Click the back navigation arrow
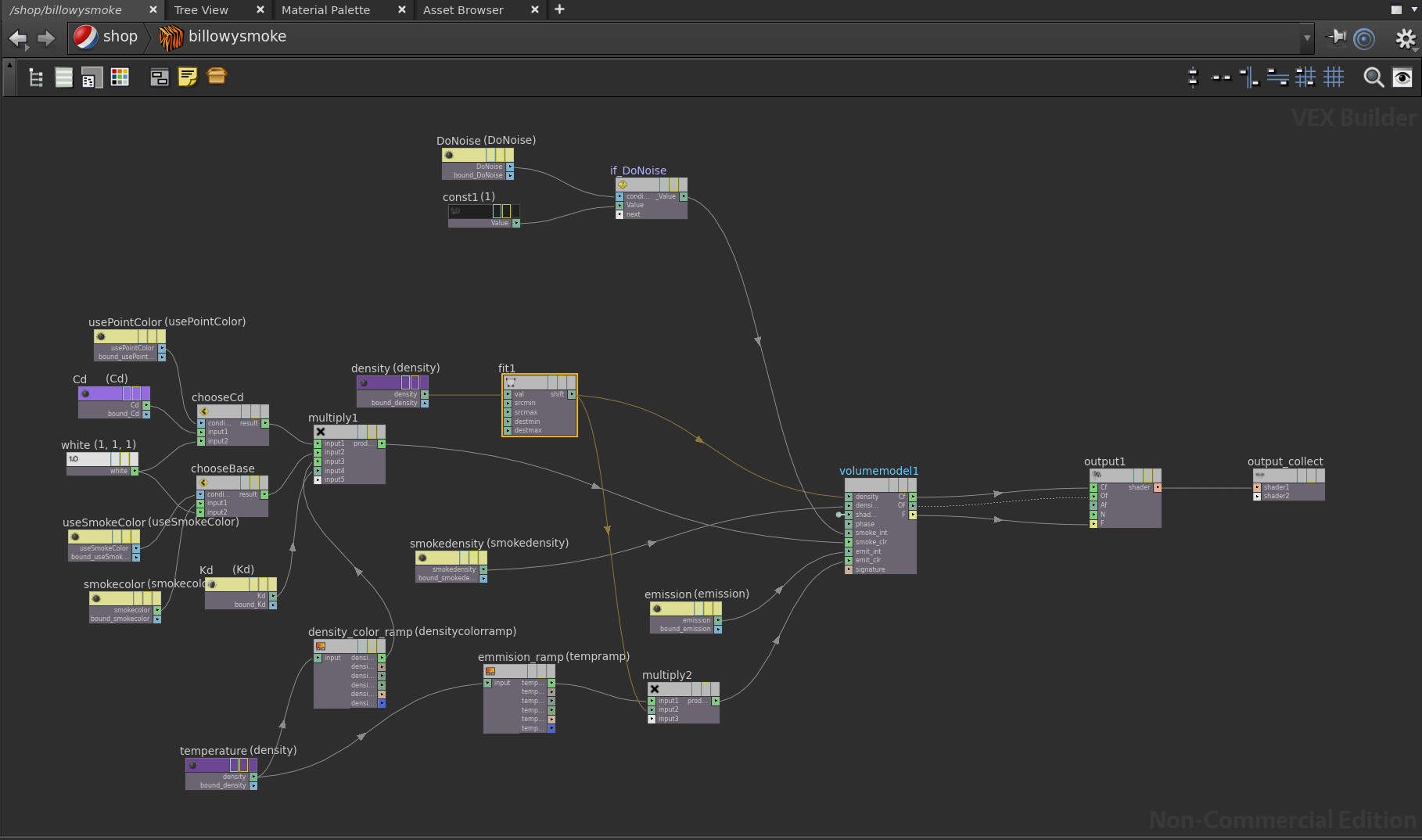Image resolution: width=1422 pixels, height=840 pixels. (18, 38)
